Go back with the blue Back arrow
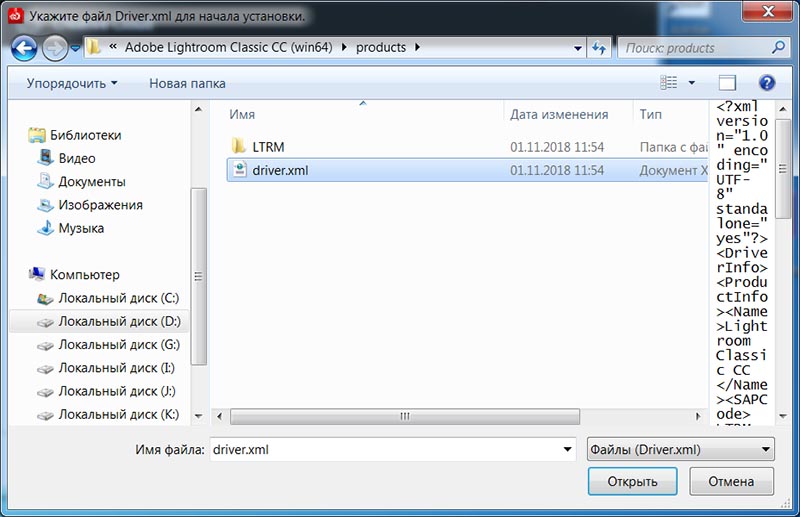This screenshot has width=800, height=517. point(23,48)
